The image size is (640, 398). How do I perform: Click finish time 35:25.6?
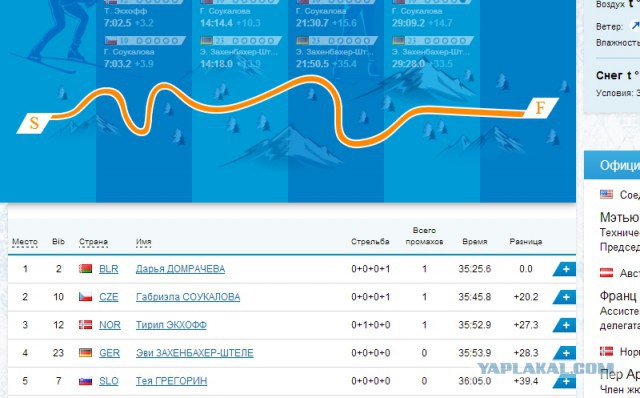click(x=475, y=269)
